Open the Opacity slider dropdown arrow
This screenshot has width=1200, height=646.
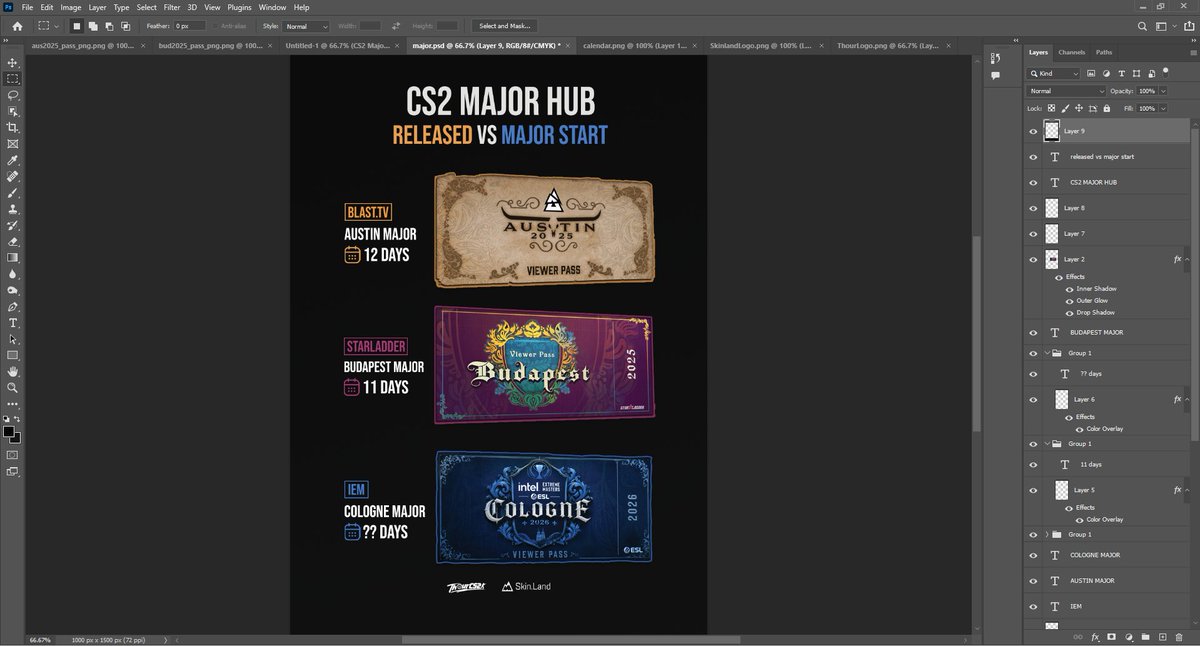(1161, 91)
